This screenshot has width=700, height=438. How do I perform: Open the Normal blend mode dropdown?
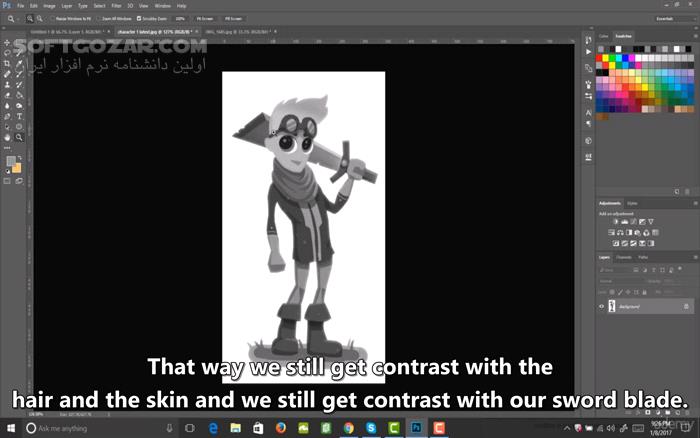click(621, 281)
